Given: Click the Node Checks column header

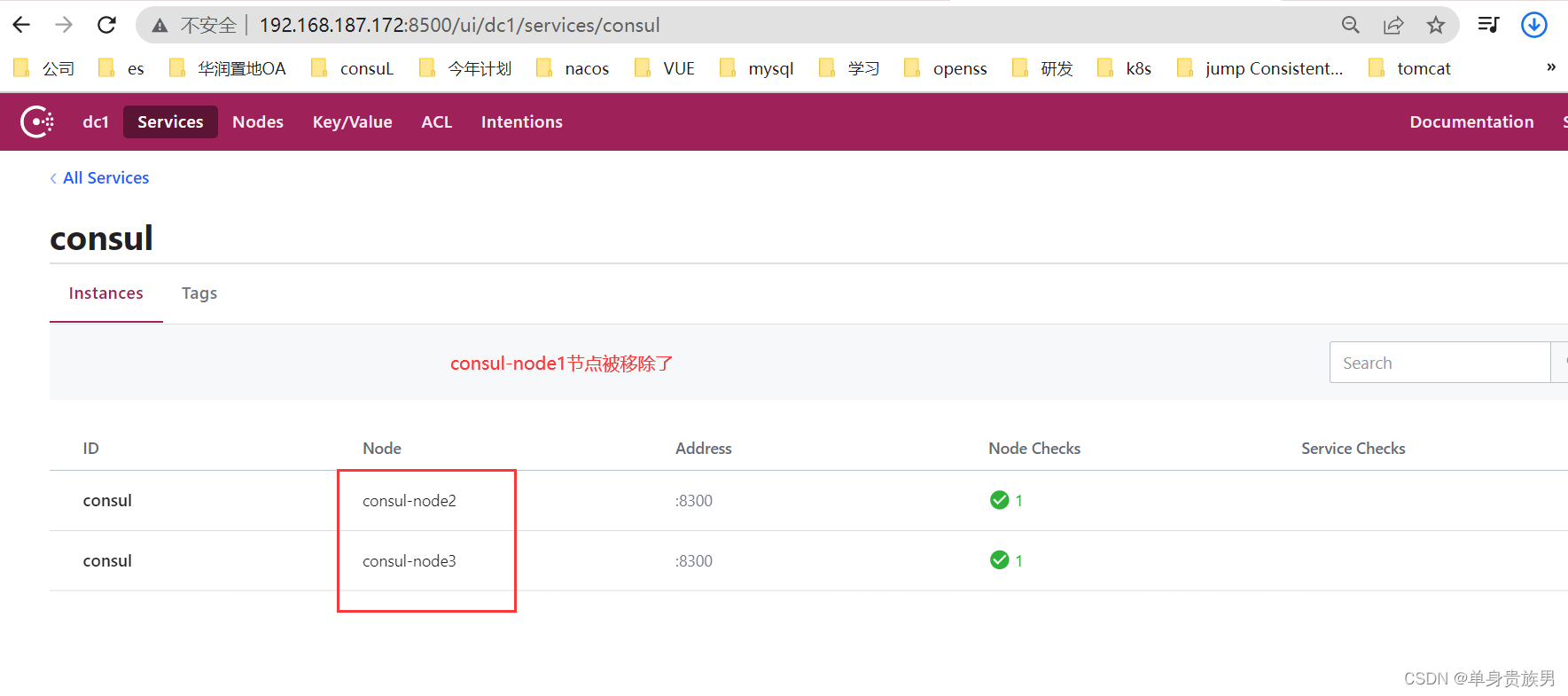Looking at the screenshot, I should 1034,449.
